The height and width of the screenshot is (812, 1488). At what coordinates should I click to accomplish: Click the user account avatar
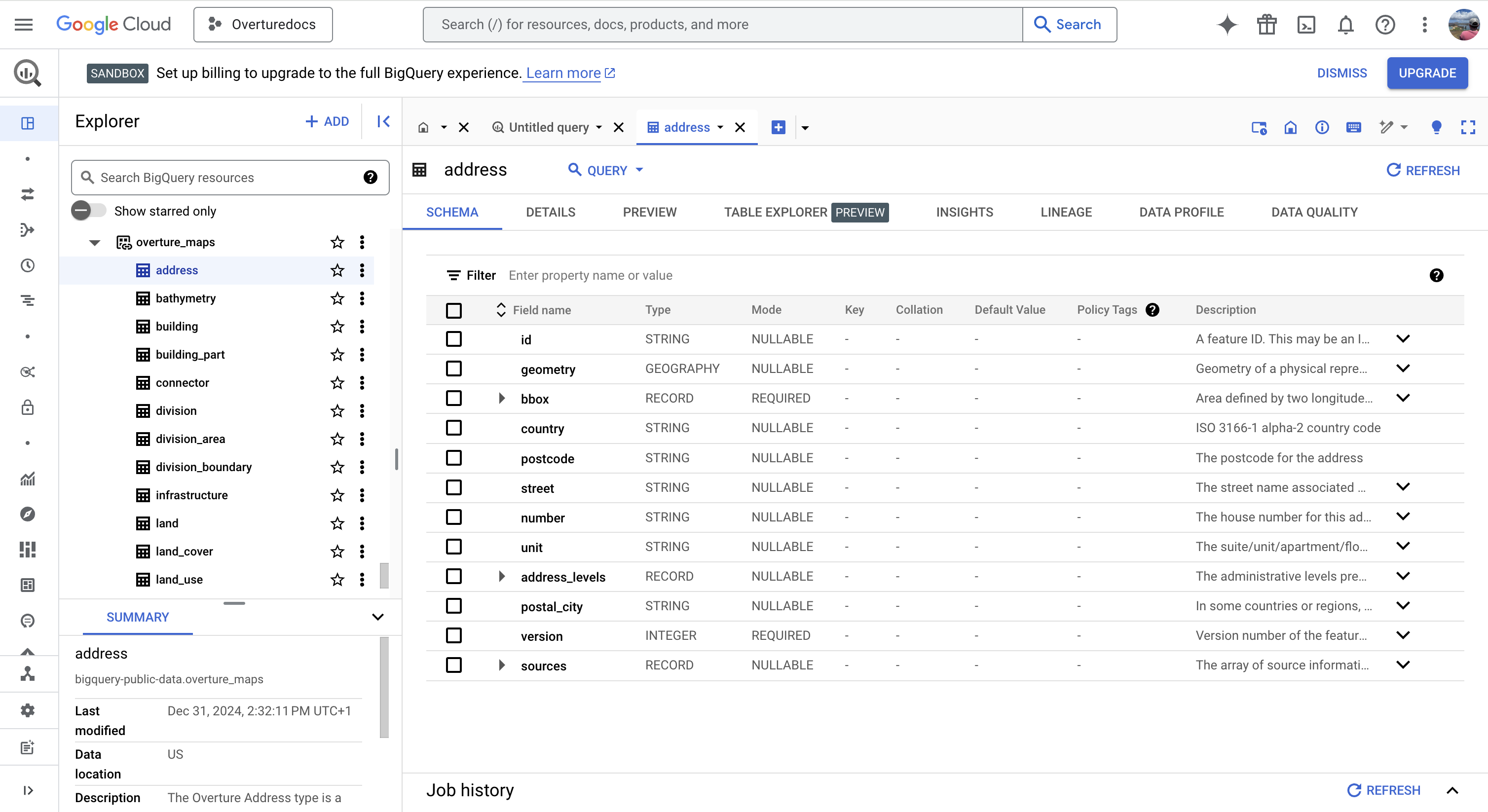[1464, 24]
